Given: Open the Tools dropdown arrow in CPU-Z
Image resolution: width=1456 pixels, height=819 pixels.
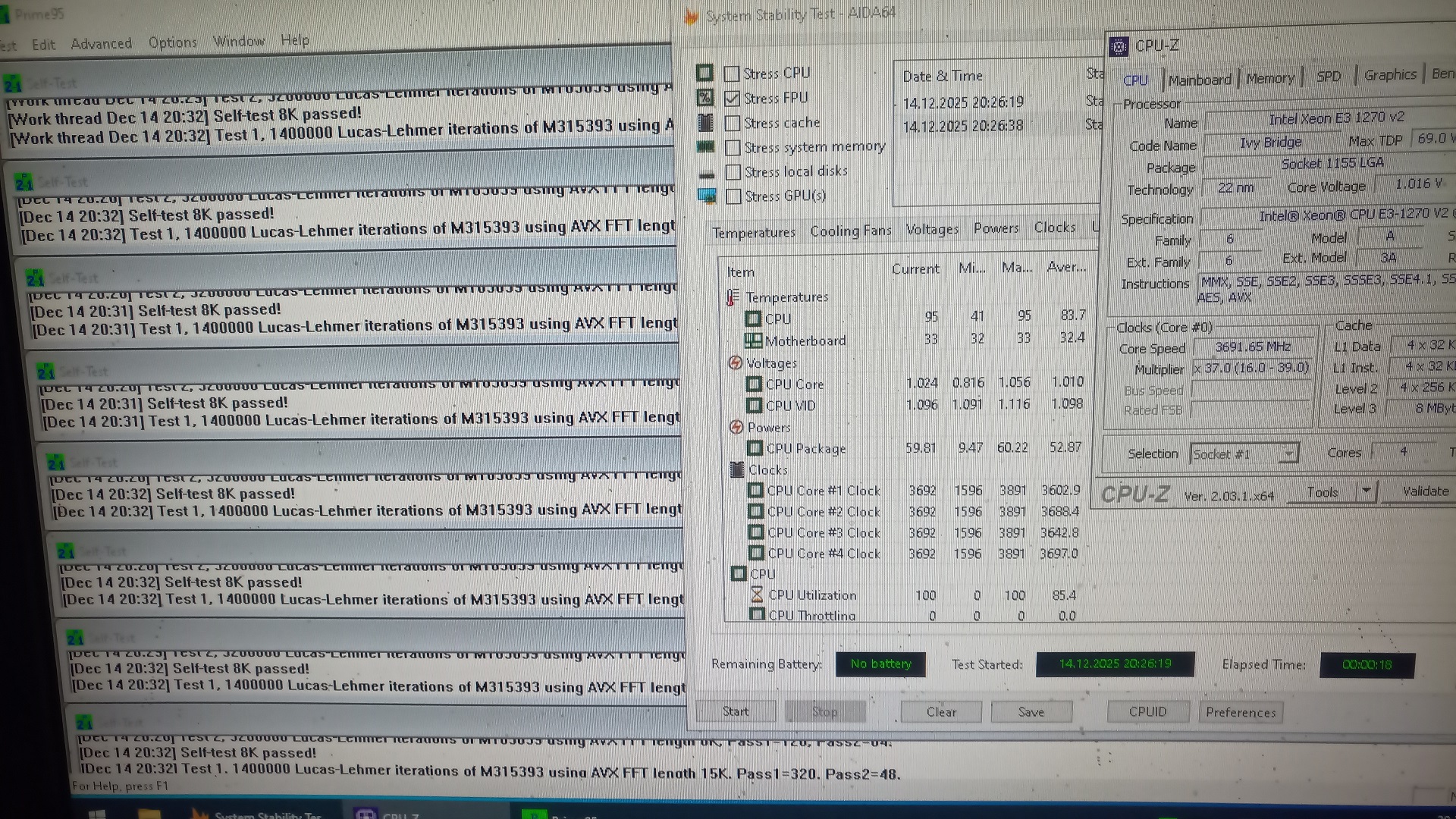Looking at the screenshot, I should (1367, 491).
